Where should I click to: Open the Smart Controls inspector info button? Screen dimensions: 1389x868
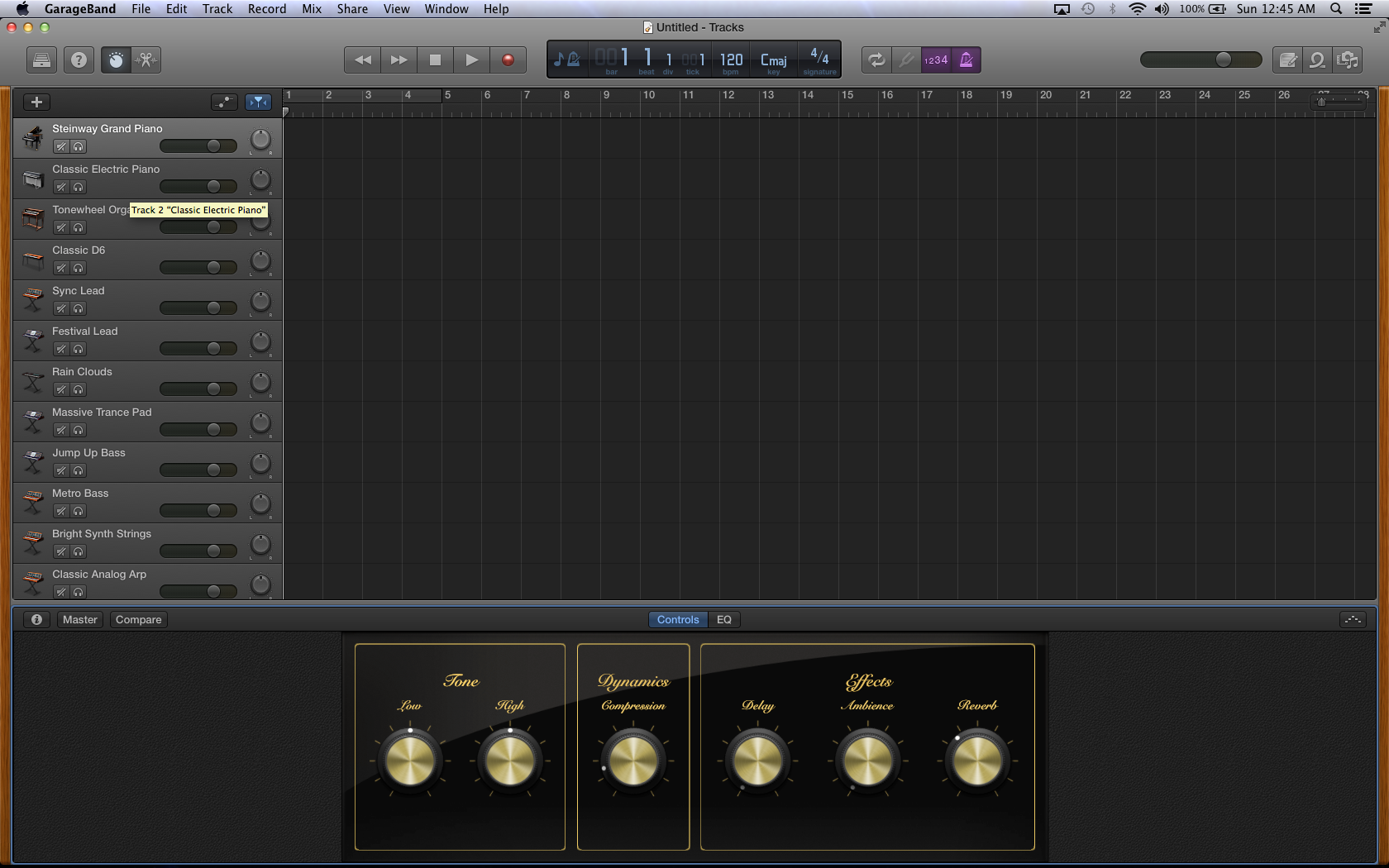pos(36,619)
